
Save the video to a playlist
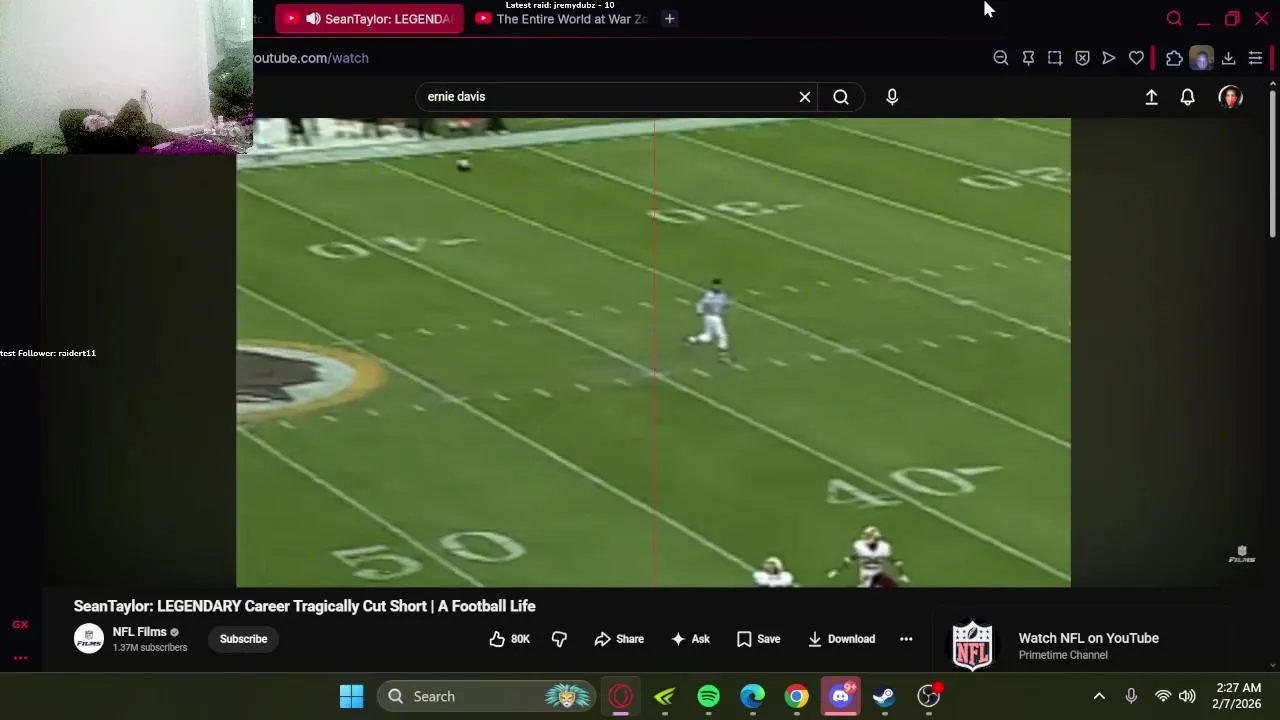(758, 639)
